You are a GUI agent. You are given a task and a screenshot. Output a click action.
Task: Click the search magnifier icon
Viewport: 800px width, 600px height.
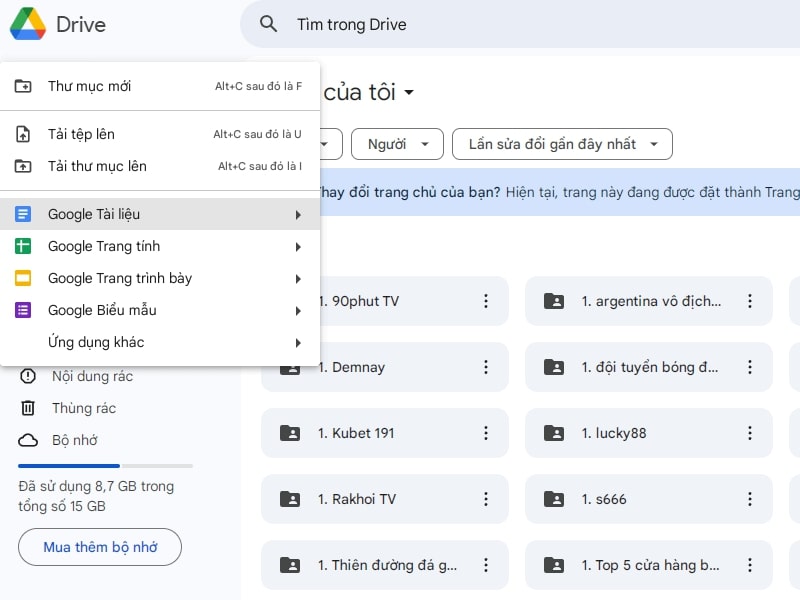click(268, 24)
